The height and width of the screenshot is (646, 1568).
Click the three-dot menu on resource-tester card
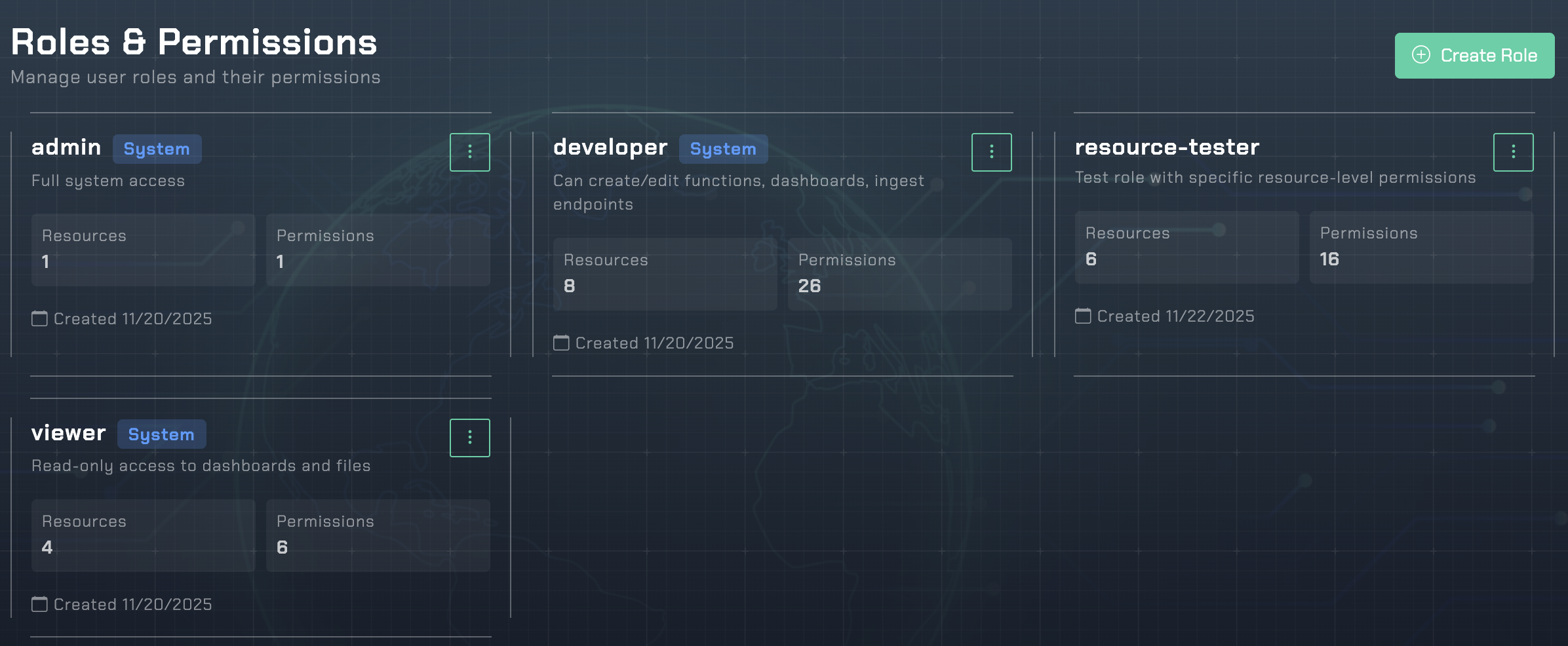point(1513,151)
